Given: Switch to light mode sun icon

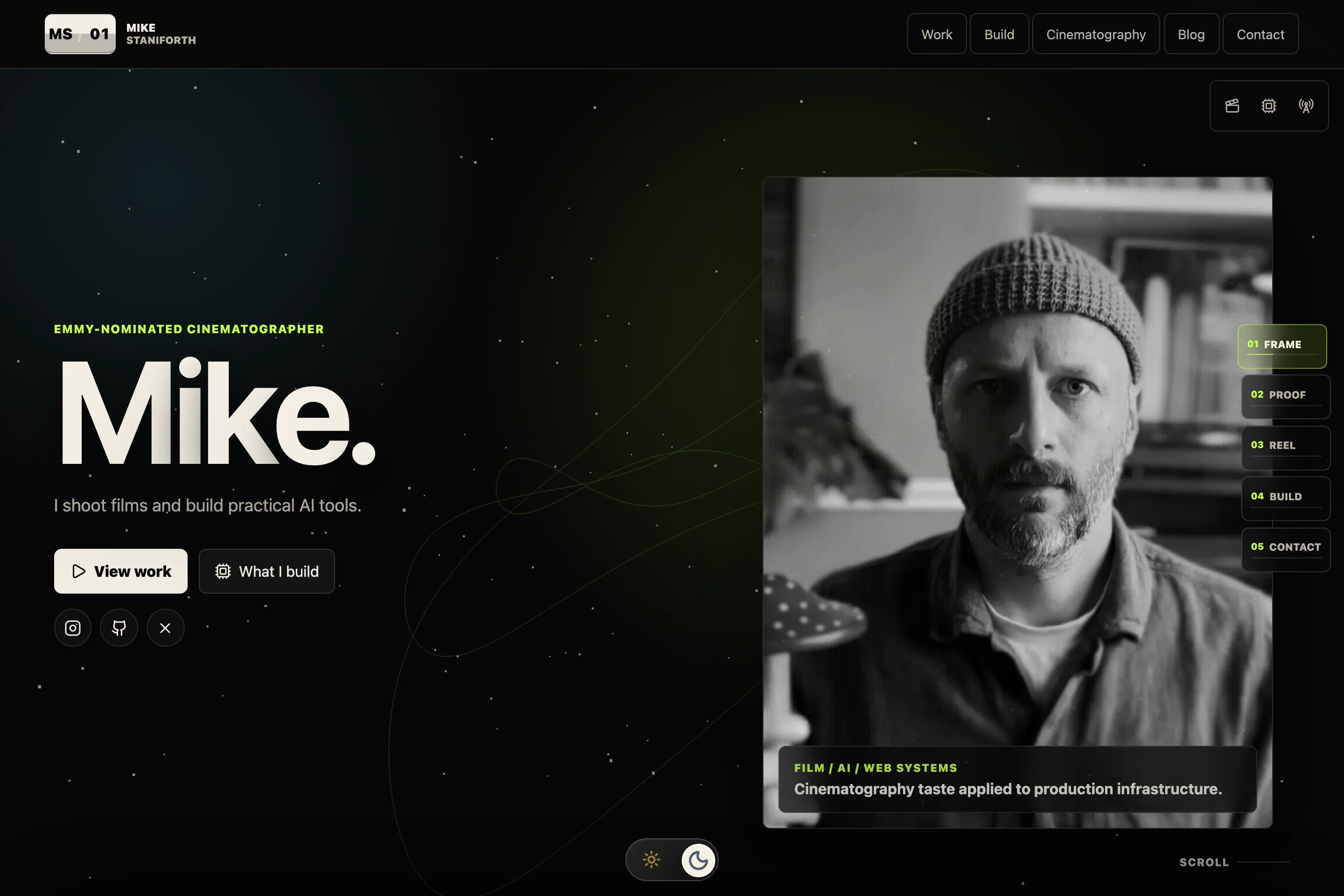Looking at the screenshot, I should coord(651,860).
